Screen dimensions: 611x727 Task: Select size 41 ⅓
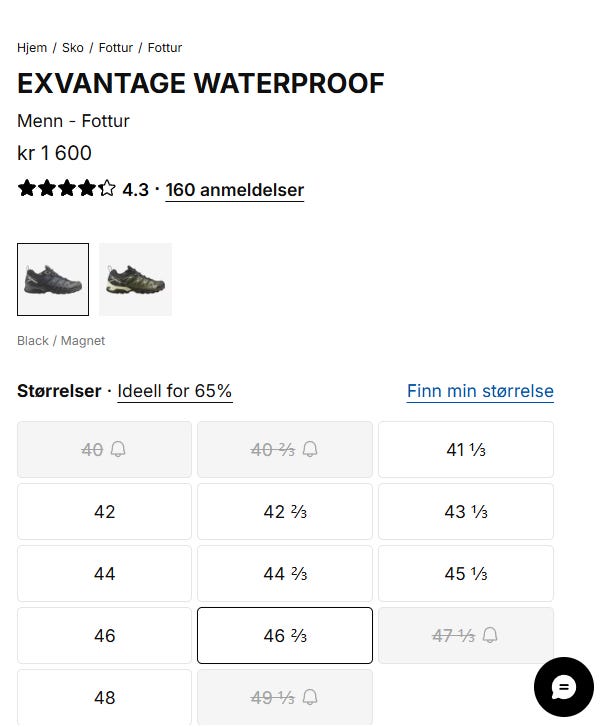(x=466, y=450)
